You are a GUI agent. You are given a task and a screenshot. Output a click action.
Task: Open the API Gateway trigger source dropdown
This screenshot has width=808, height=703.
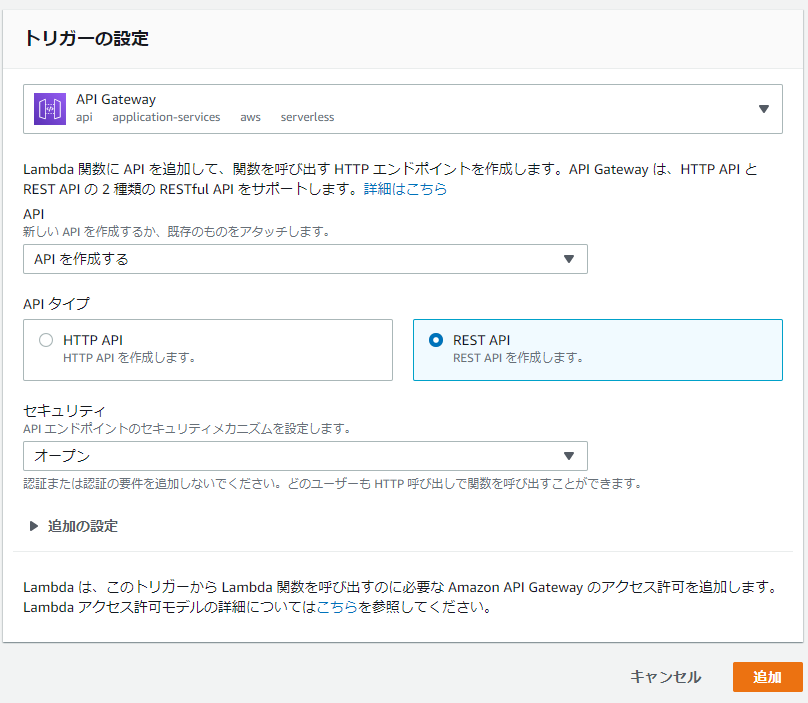coord(402,109)
